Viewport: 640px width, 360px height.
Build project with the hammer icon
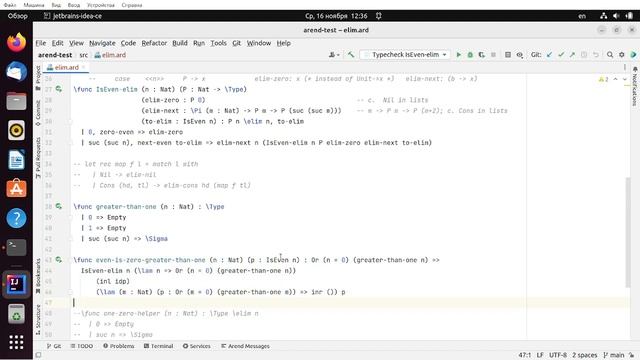pyautogui.click(x=351, y=55)
